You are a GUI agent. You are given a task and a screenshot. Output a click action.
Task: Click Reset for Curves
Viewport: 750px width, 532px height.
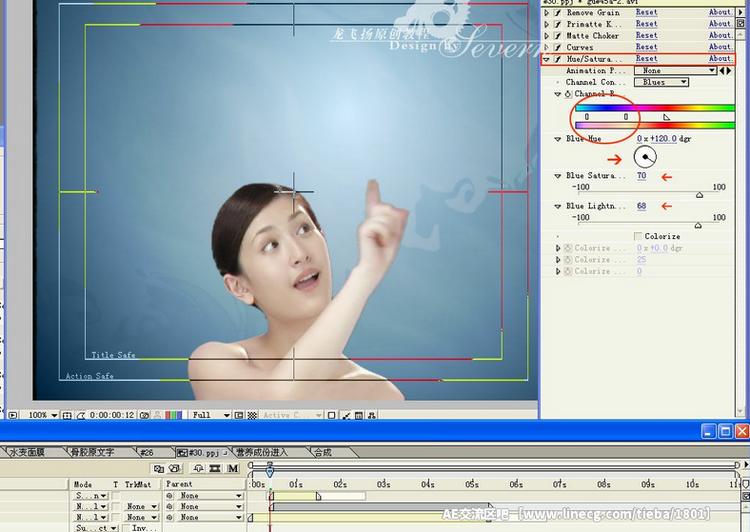(x=646, y=47)
